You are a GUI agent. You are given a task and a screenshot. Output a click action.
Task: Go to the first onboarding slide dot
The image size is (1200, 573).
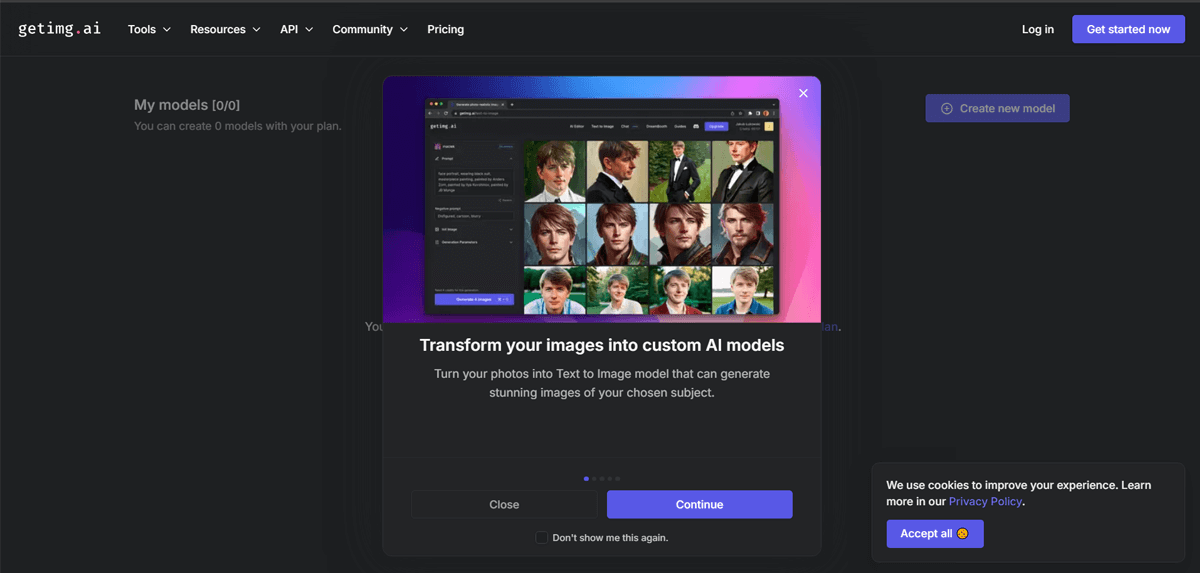click(586, 479)
